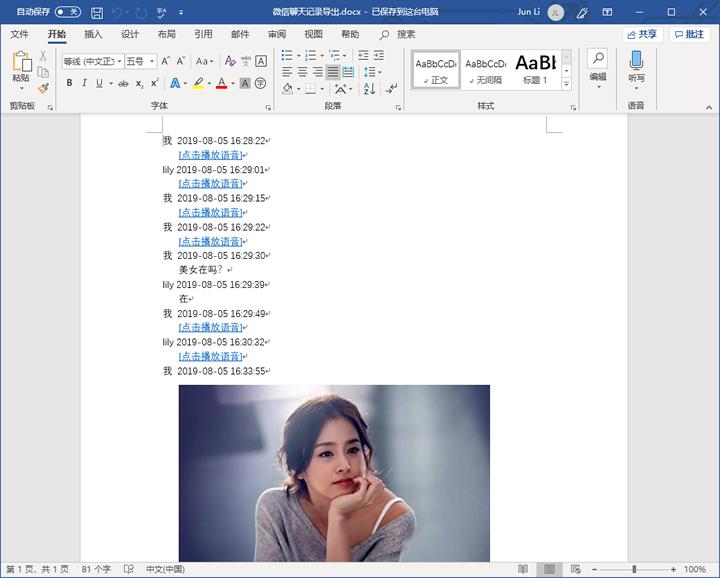The width and height of the screenshot is (720, 578).
Task: Click the Save icon in title bar
Action: 97,12
